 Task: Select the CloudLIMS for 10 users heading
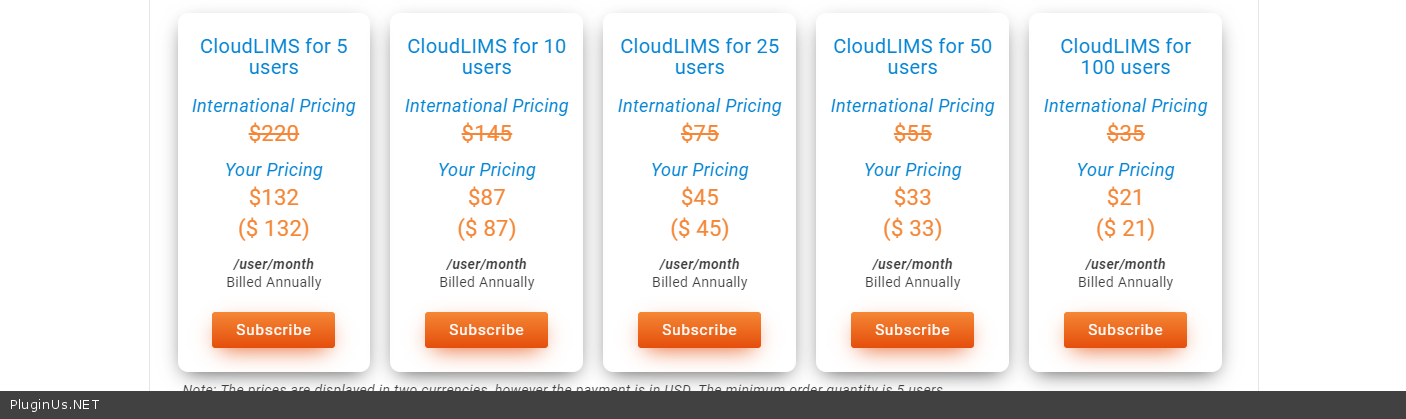tap(486, 57)
